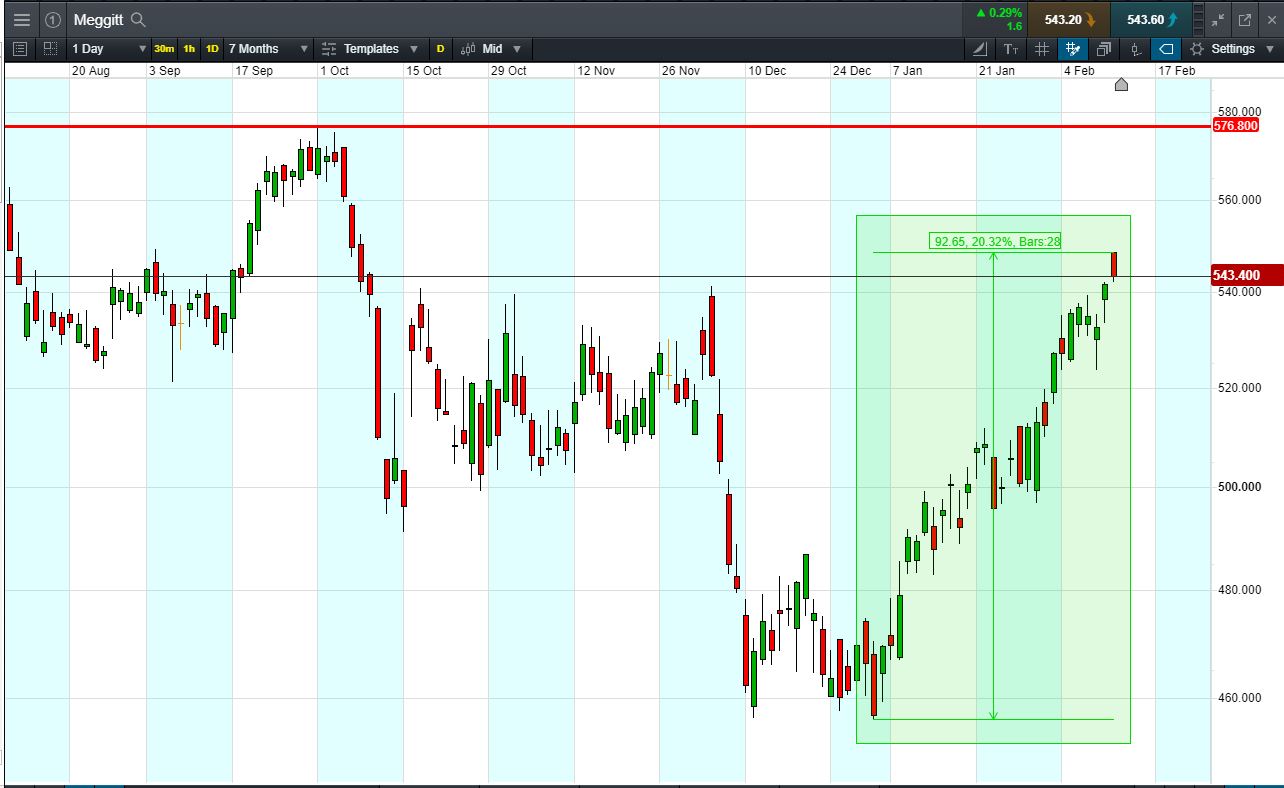Click the 15 Oct date label
The height and width of the screenshot is (788, 1284).
(x=424, y=71)
